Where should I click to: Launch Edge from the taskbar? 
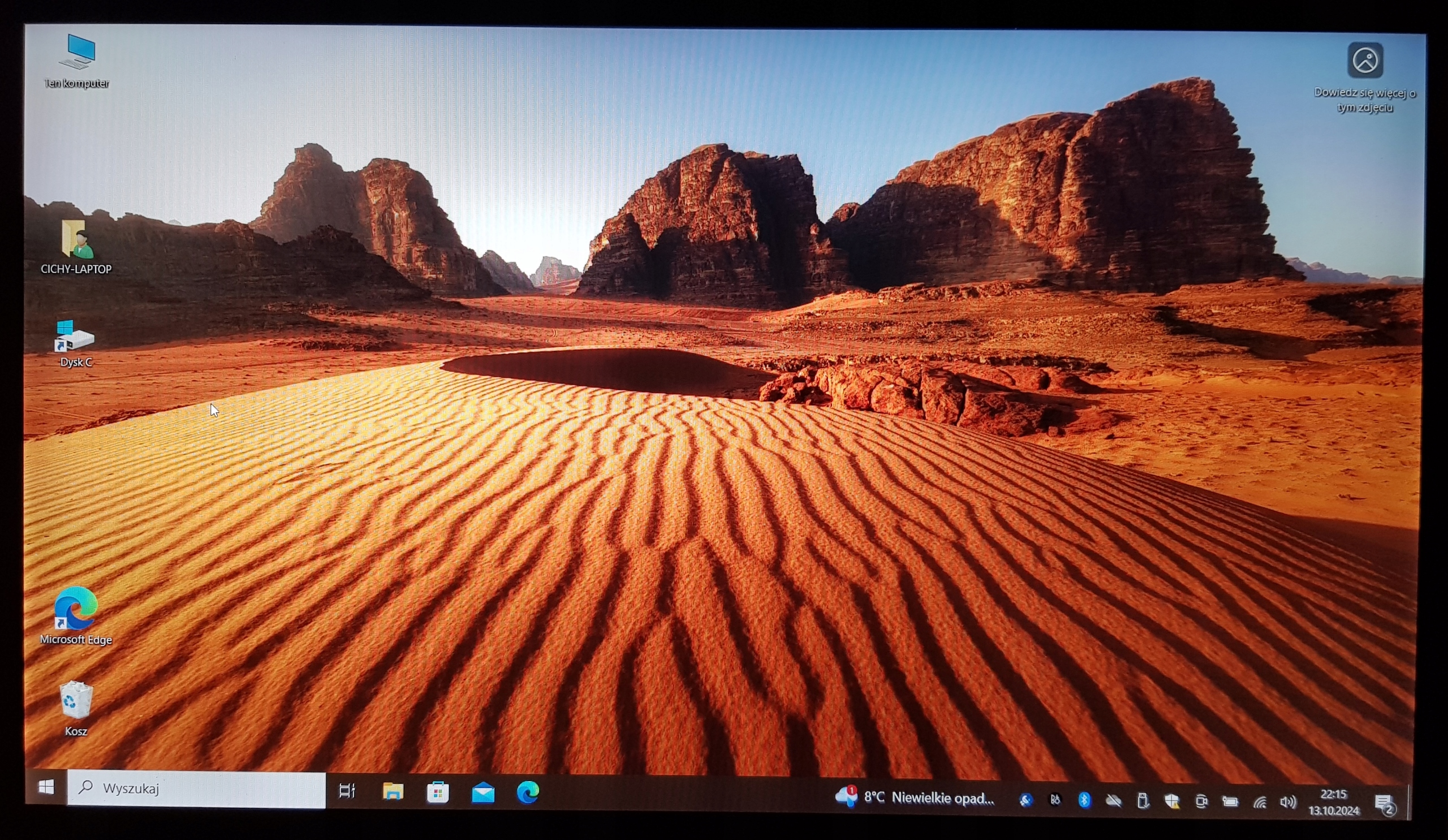click(x=528, y=793)
